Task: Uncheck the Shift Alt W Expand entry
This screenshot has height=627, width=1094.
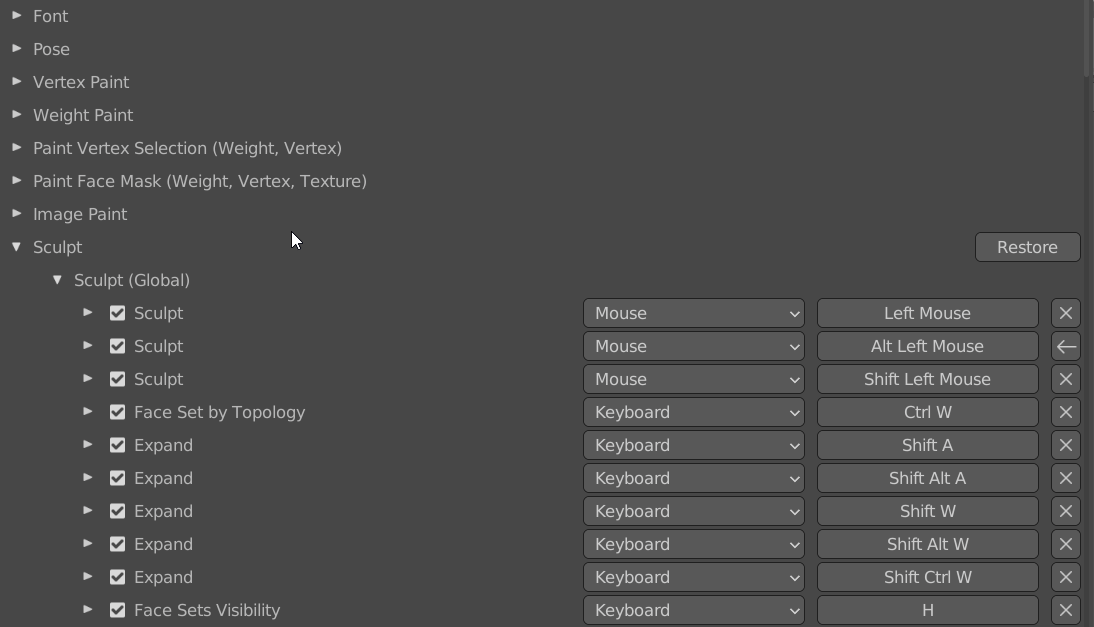Action: [117, 544]
